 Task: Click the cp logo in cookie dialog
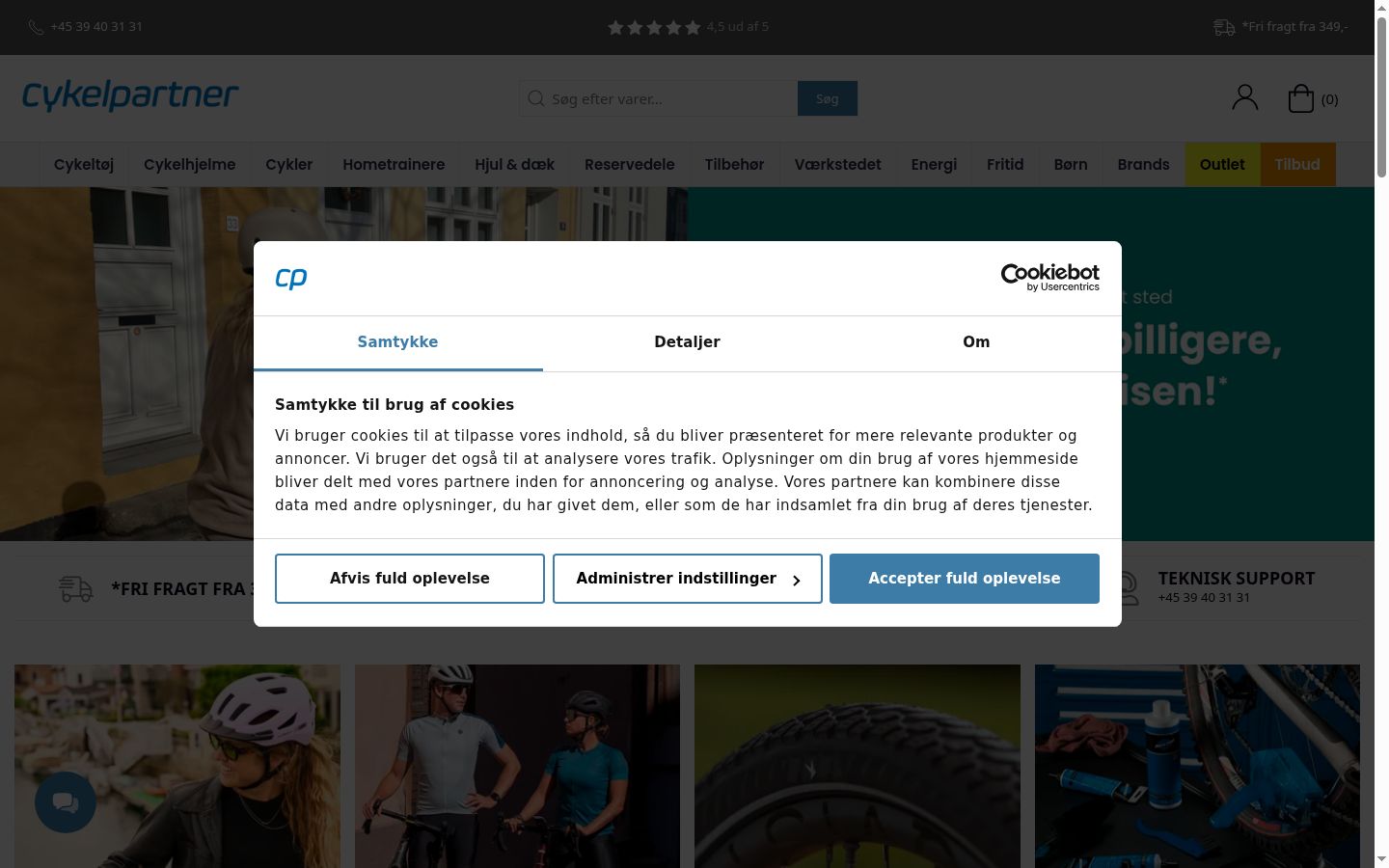tap(291, 279)
